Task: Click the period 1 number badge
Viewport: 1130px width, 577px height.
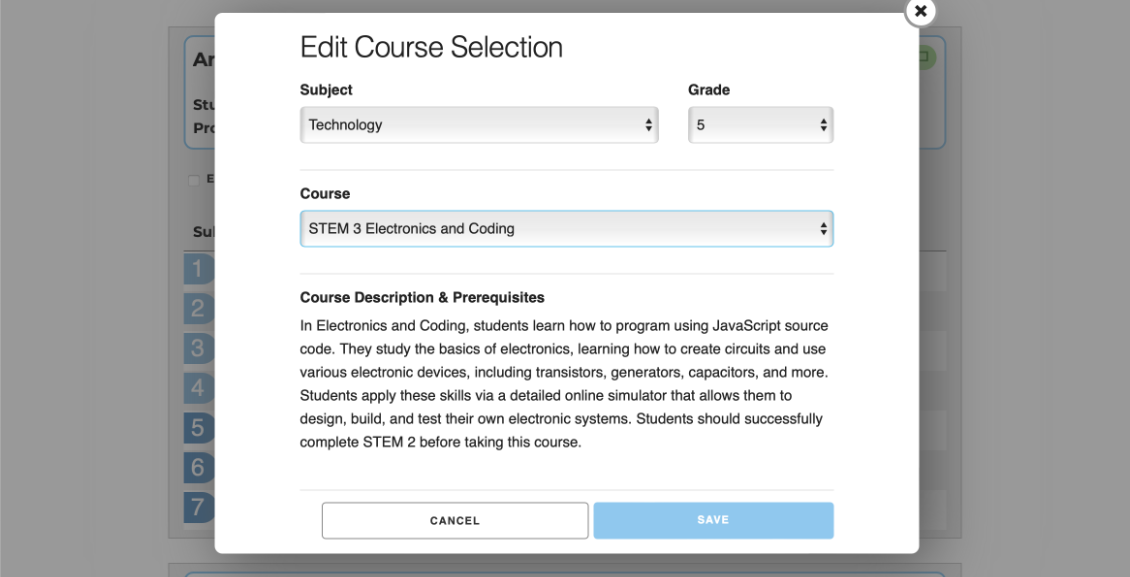Action: pyautogui.click(x=200, y=270)
